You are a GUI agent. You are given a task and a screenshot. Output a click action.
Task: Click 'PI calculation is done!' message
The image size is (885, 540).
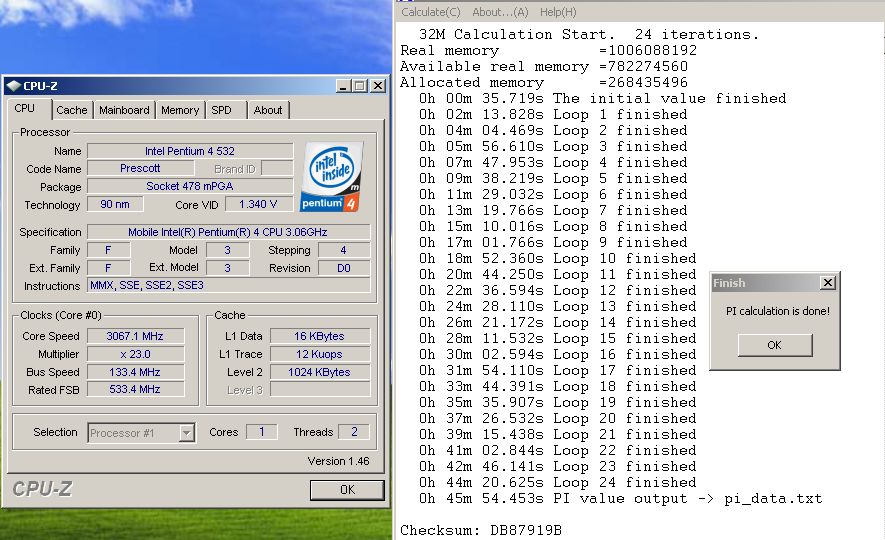[x=778, y=311]
